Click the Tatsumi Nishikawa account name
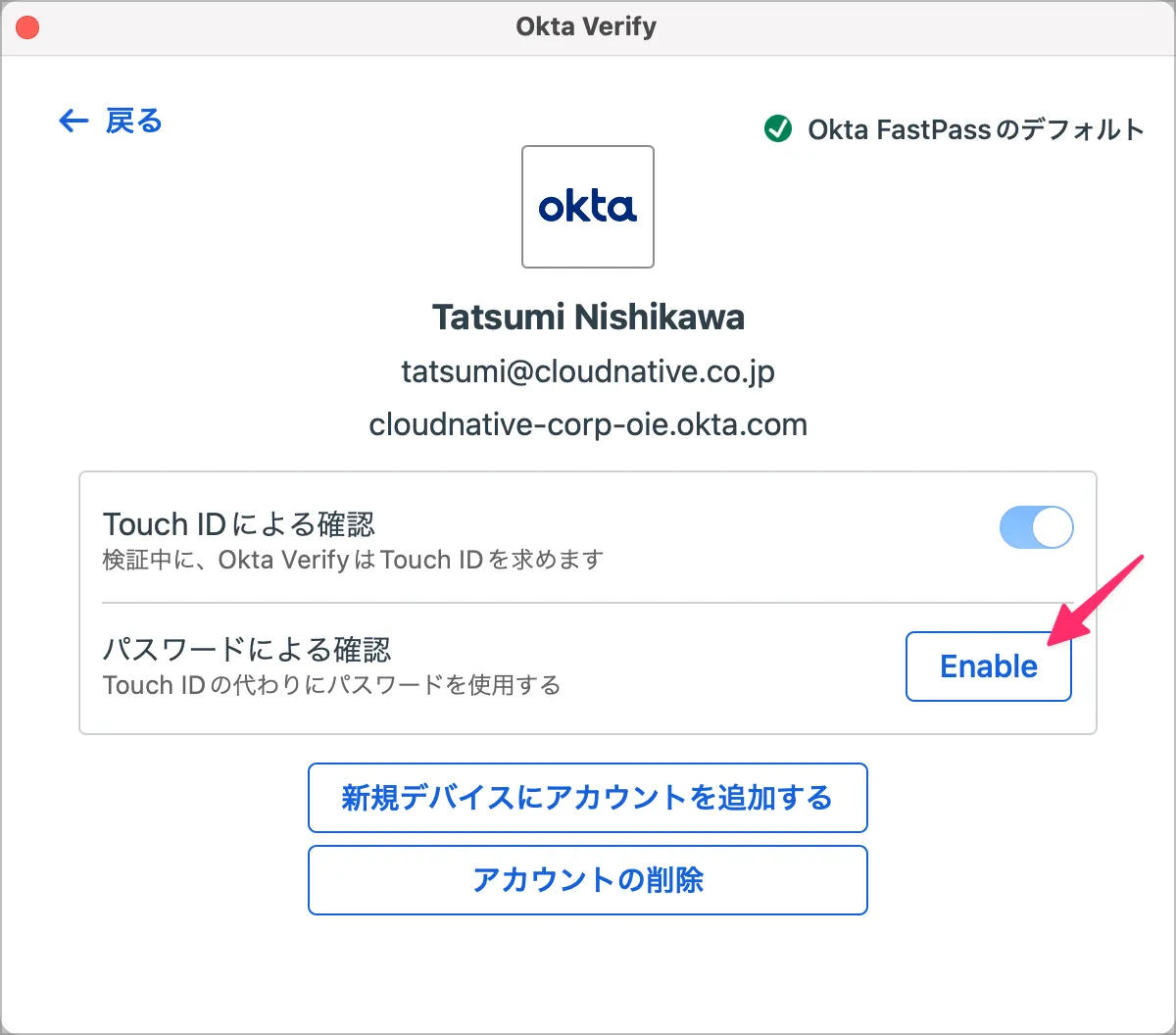This screenshot has height=1035, width=1176. click(588, 318)
